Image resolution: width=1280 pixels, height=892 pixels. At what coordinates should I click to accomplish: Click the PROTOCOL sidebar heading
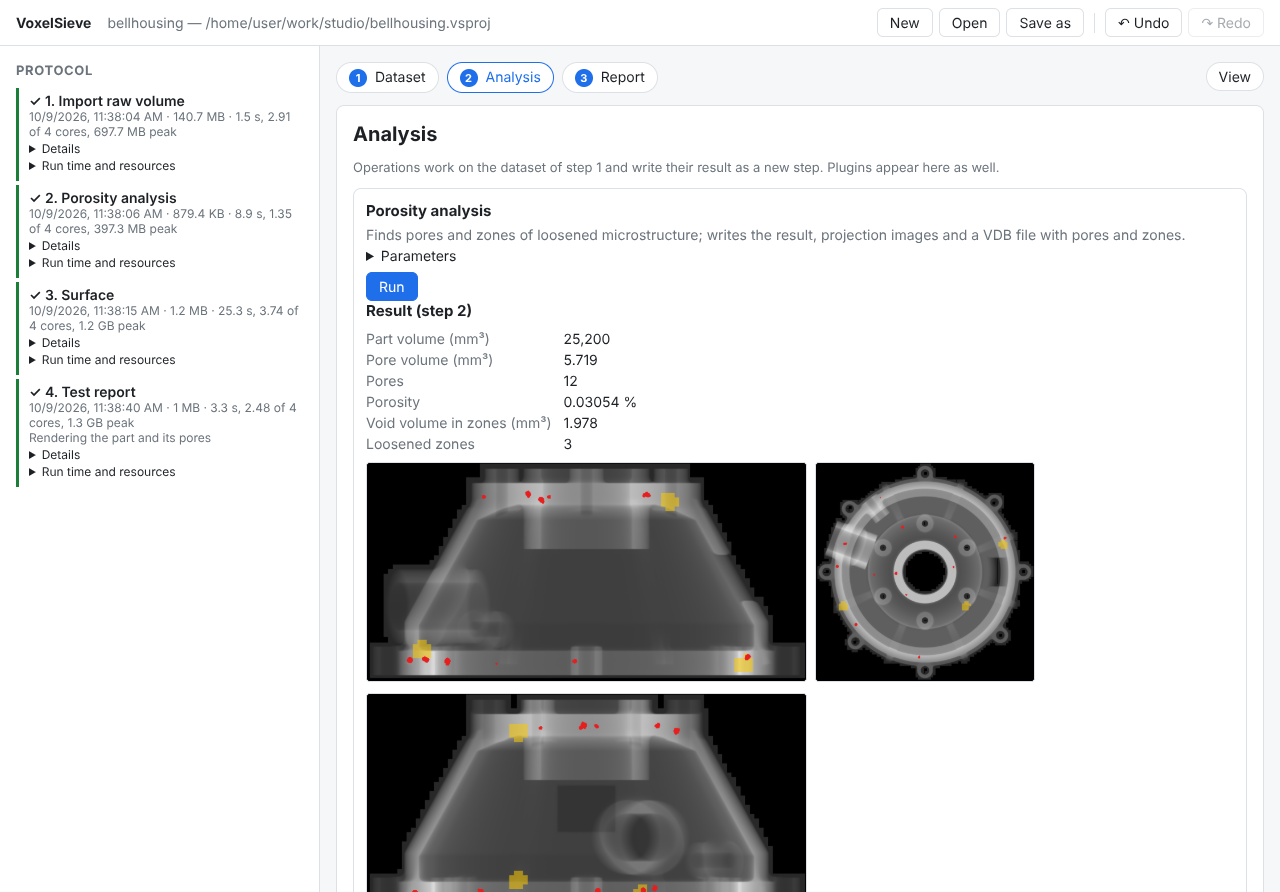click(x=54, y=71)
